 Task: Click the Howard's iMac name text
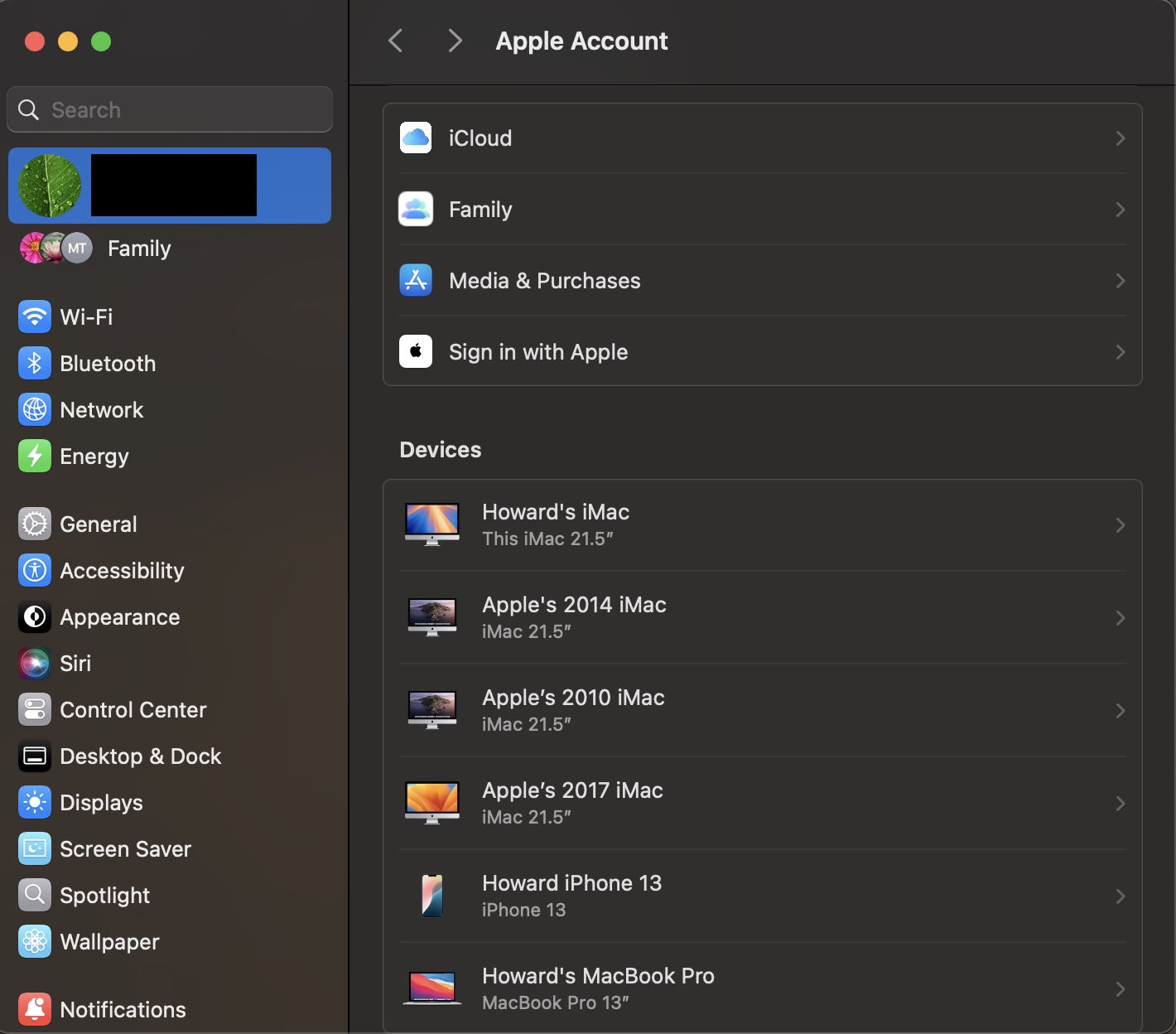556,512
